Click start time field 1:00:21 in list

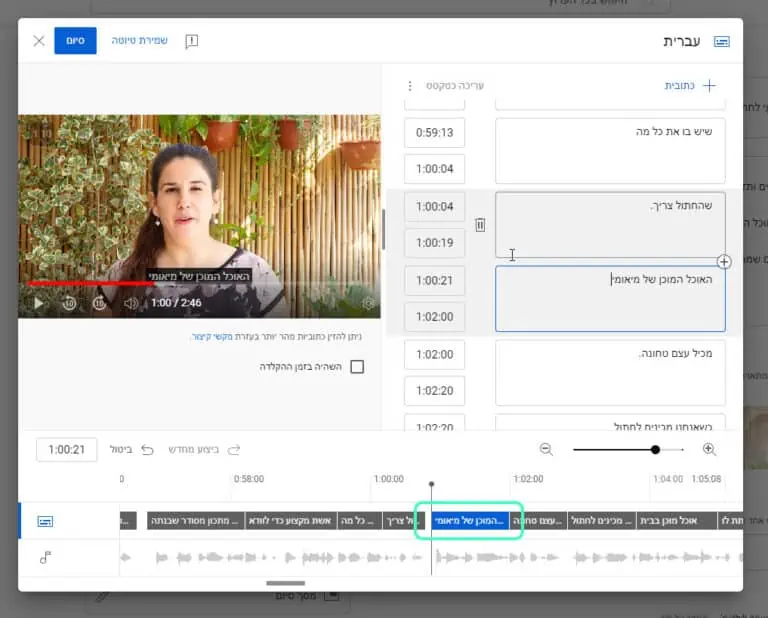434,281
